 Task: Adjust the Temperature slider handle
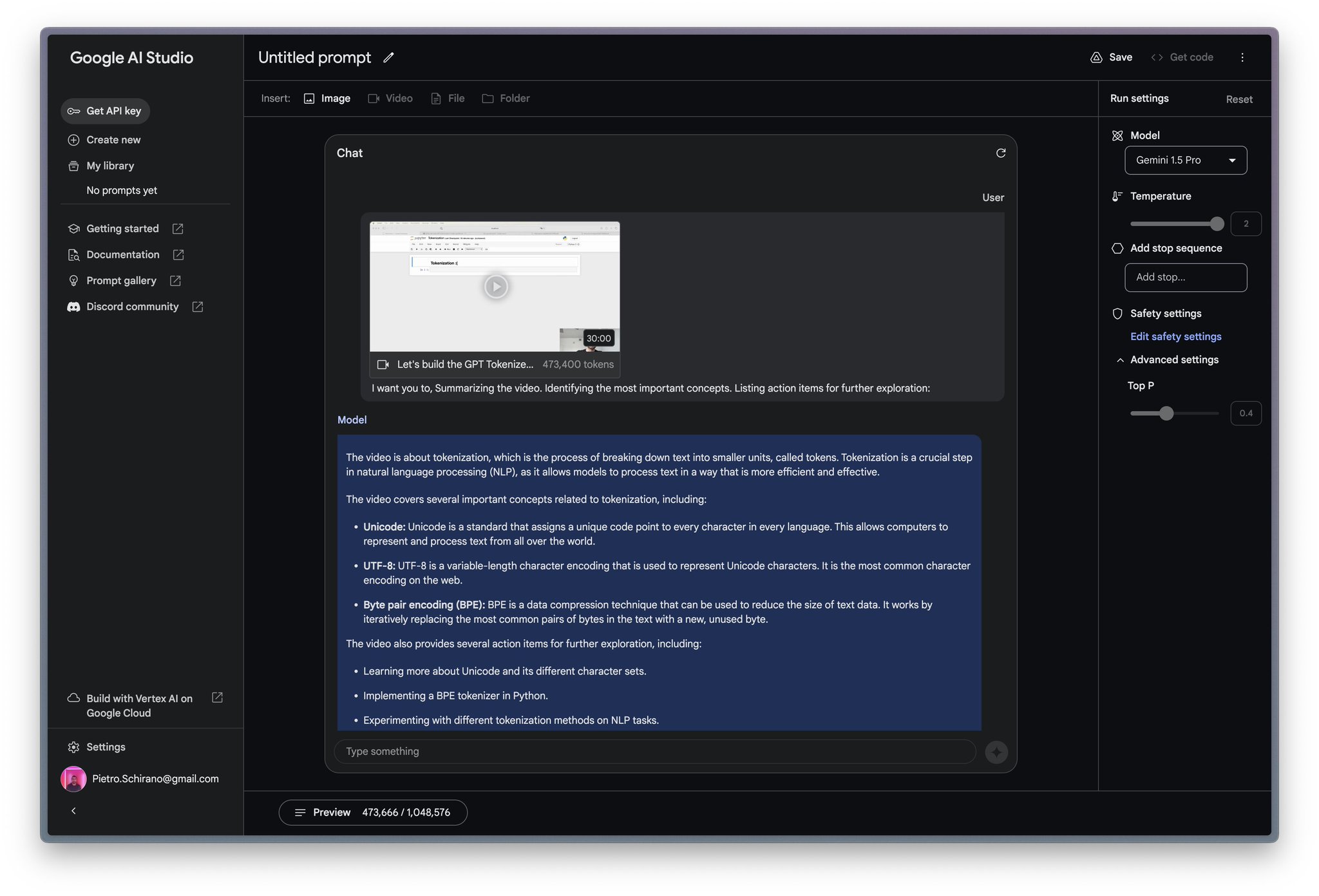click(1217, 224)
